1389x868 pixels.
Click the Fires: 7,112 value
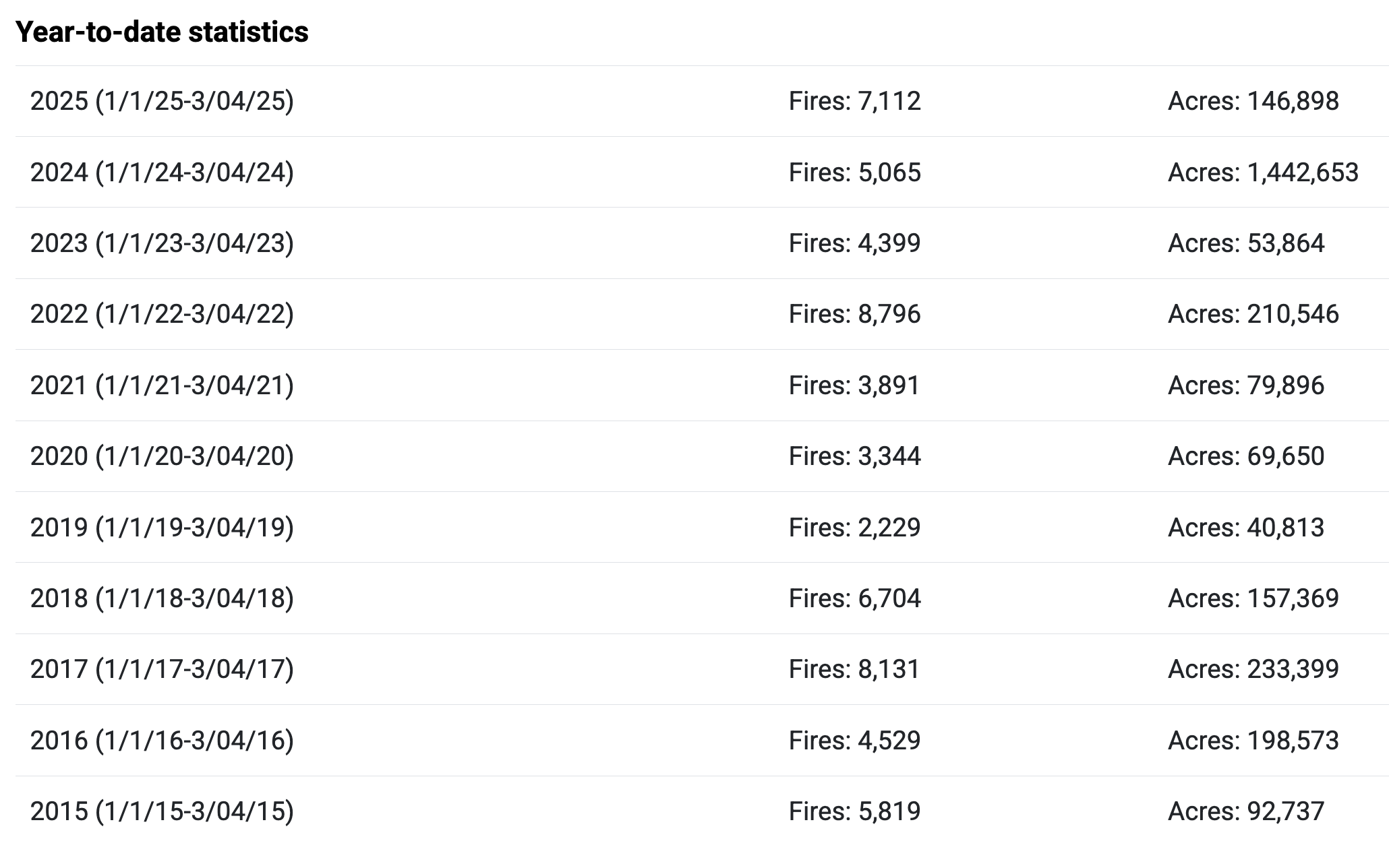[x=854, y=101]
